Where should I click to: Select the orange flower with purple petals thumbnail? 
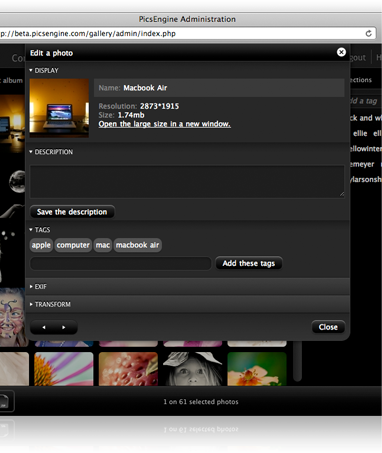pyautogui.click(x=64, y=369)
